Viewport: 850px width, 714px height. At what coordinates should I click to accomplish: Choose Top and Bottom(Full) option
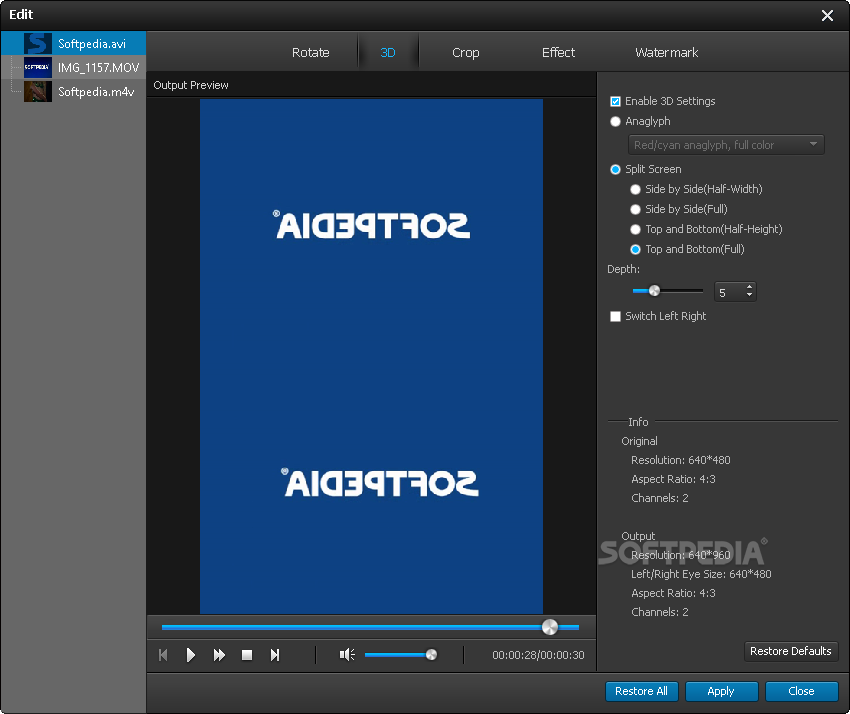(635, 249)
